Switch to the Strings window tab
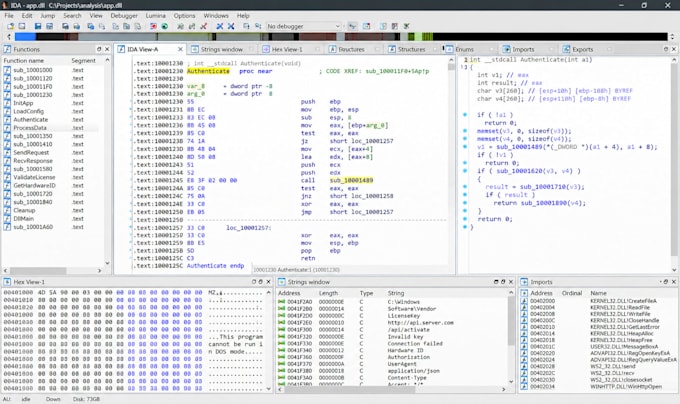The height and width of the screenshot is (404, 680). tap(222, 49)
